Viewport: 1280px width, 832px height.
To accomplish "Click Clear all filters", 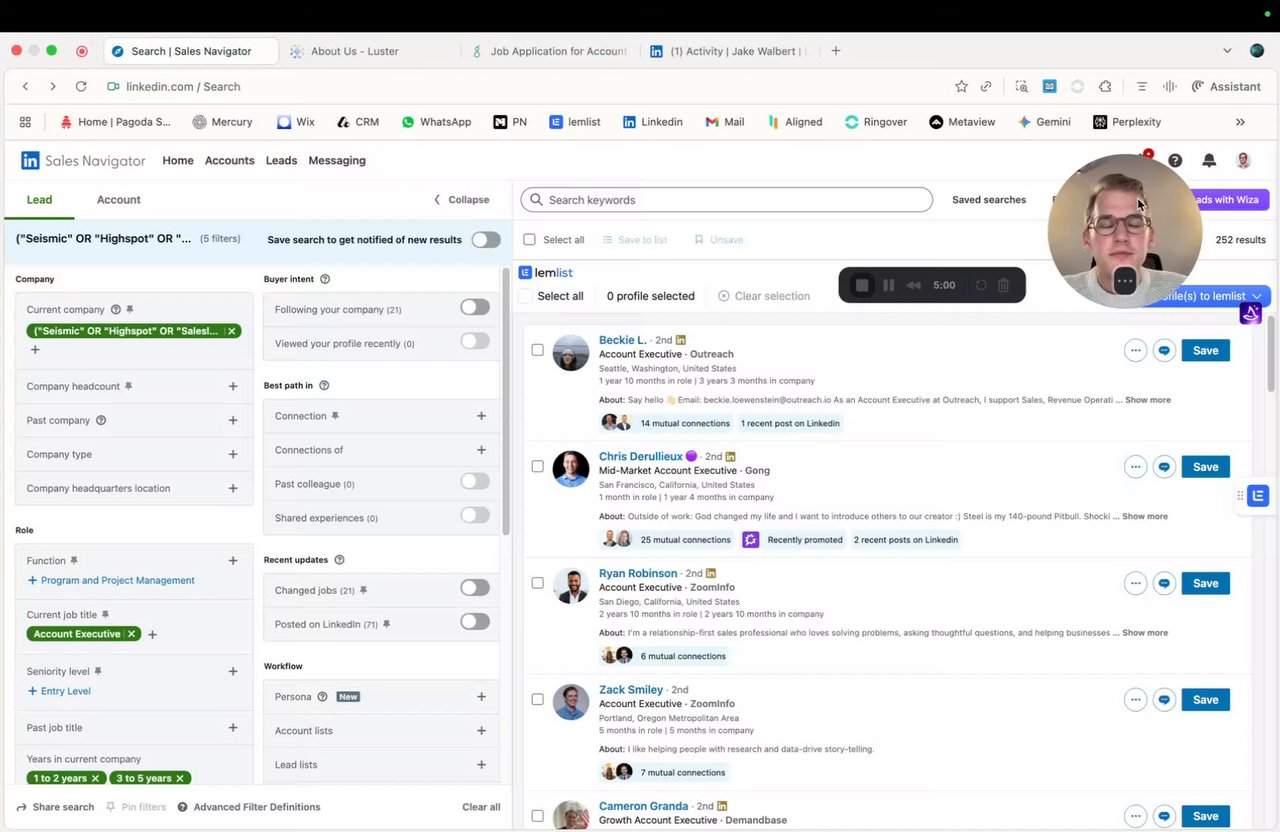I will coord(481,807).
